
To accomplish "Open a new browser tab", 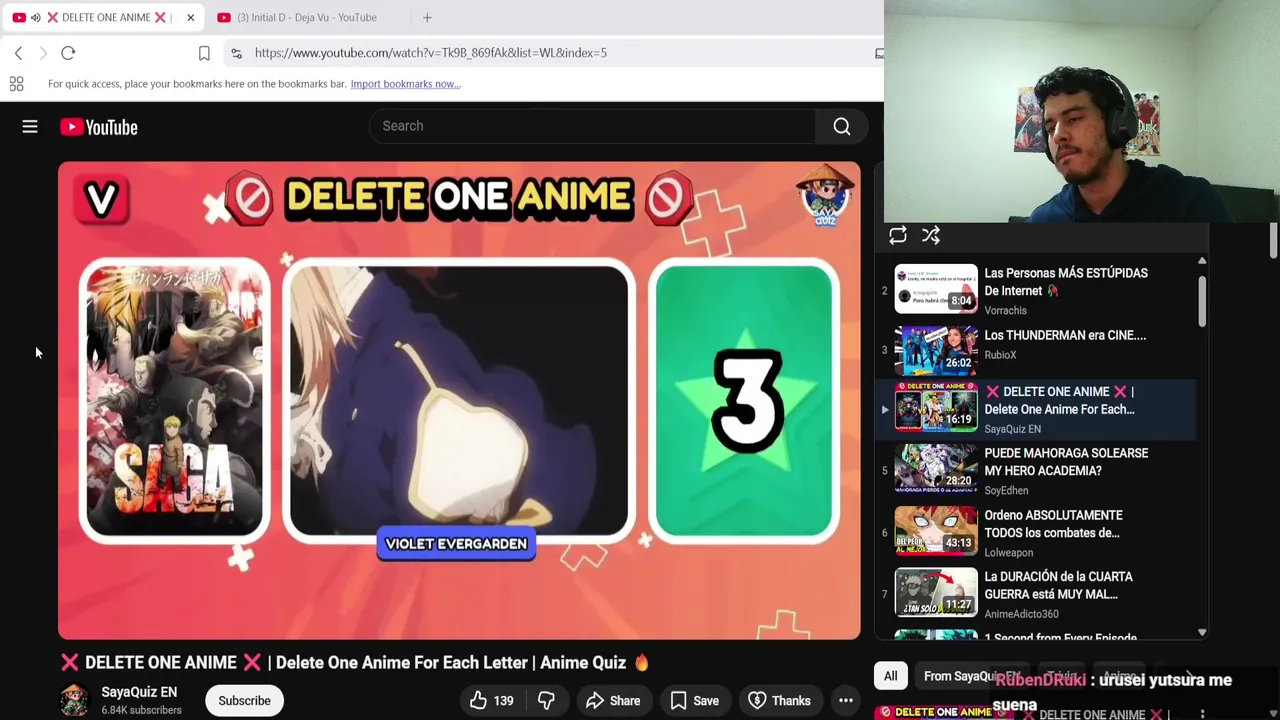I will coord(427,17).
